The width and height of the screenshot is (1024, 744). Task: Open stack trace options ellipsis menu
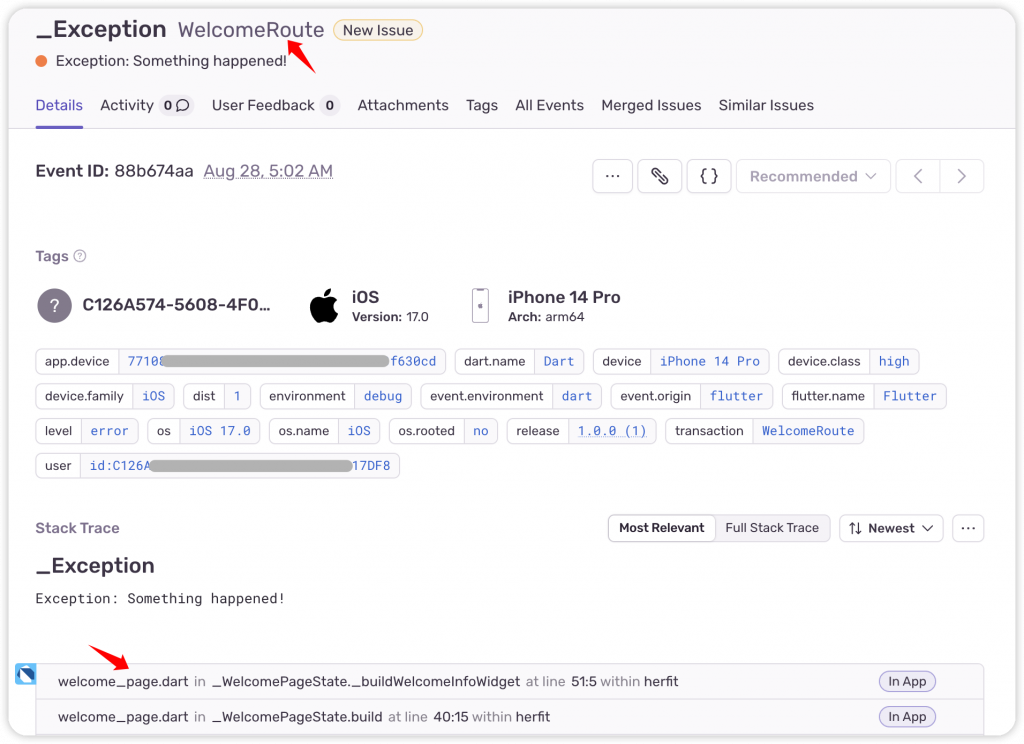(x=968, y=528)
